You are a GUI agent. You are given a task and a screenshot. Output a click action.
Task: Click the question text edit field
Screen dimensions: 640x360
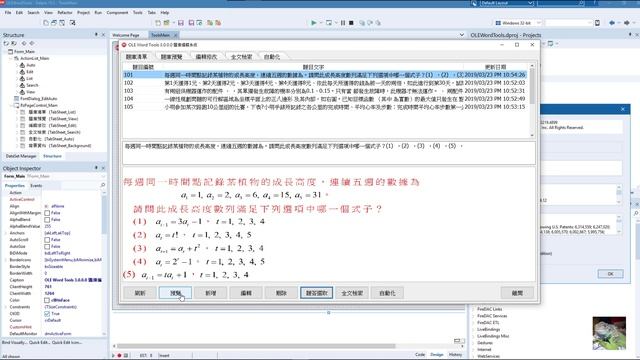pyautogui.click(x=329, y=153)
